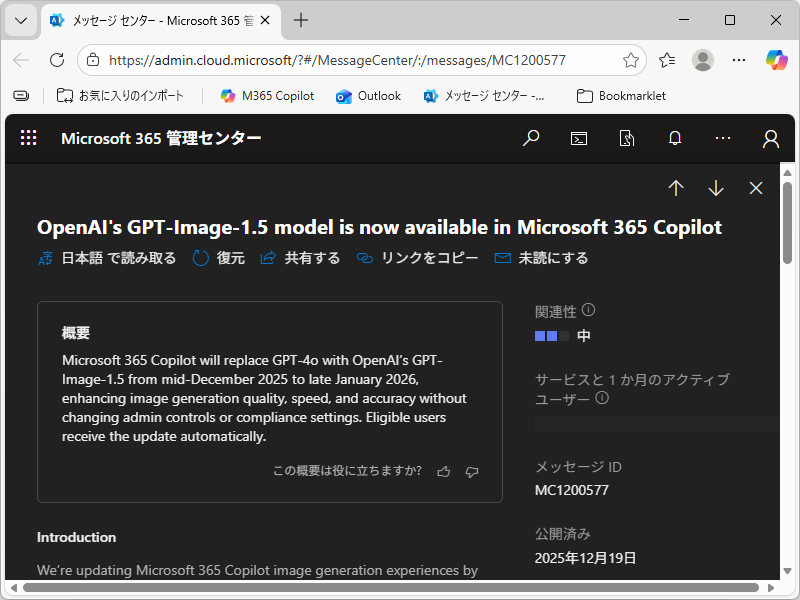
Task: Click 日本語 で読み取る translate button
Action: pos(107,258)
